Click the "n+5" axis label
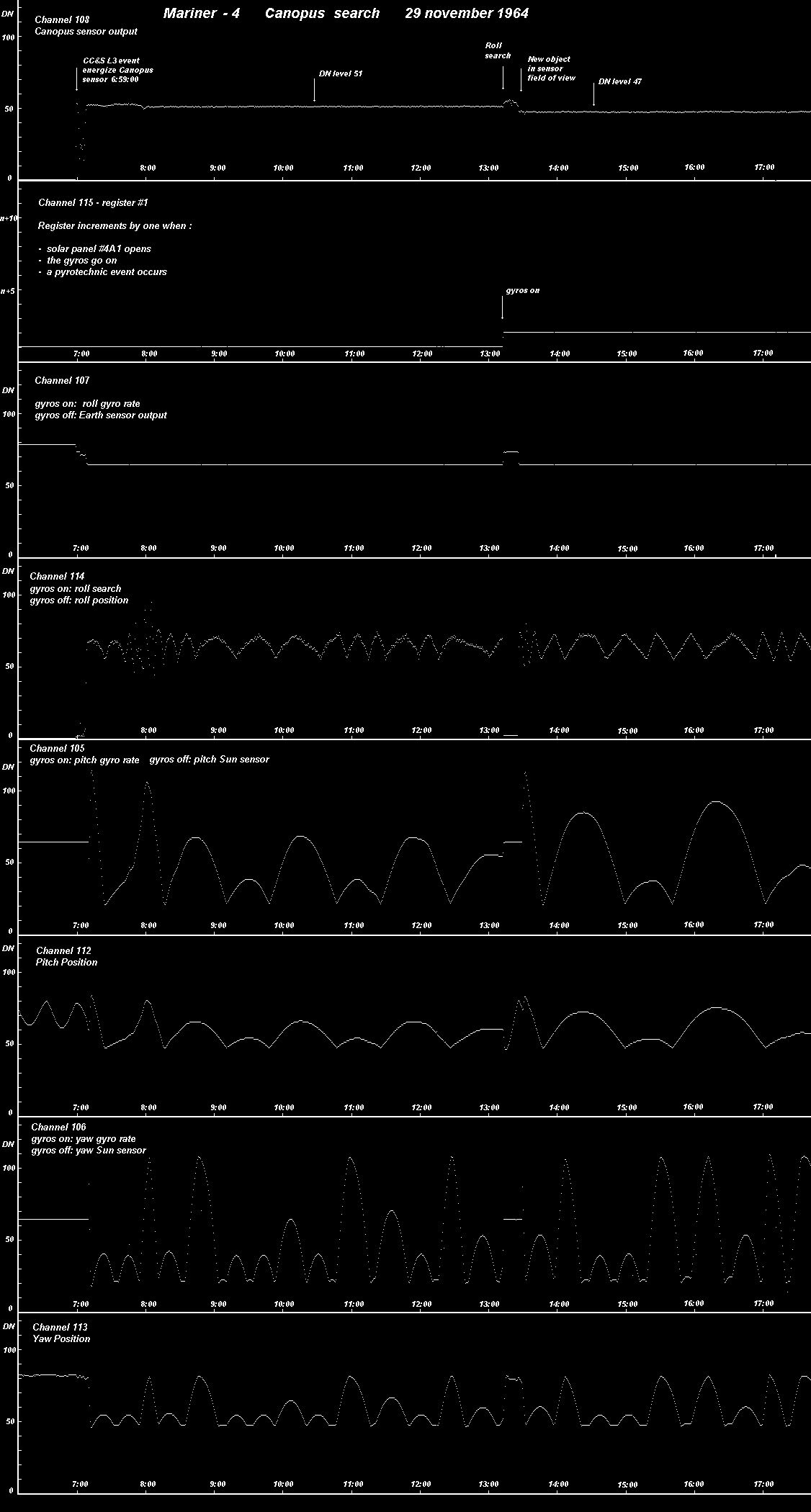Image resolution: width=811 pixels, height=1512 pixels. pos(9,291)
